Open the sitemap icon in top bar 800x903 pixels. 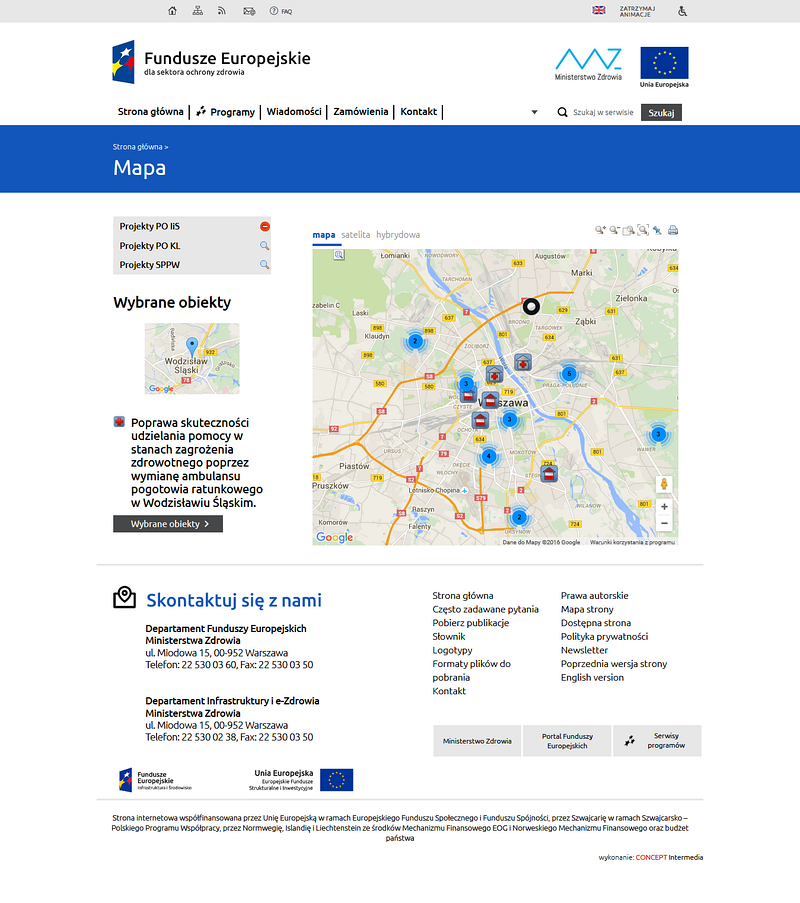198,11
